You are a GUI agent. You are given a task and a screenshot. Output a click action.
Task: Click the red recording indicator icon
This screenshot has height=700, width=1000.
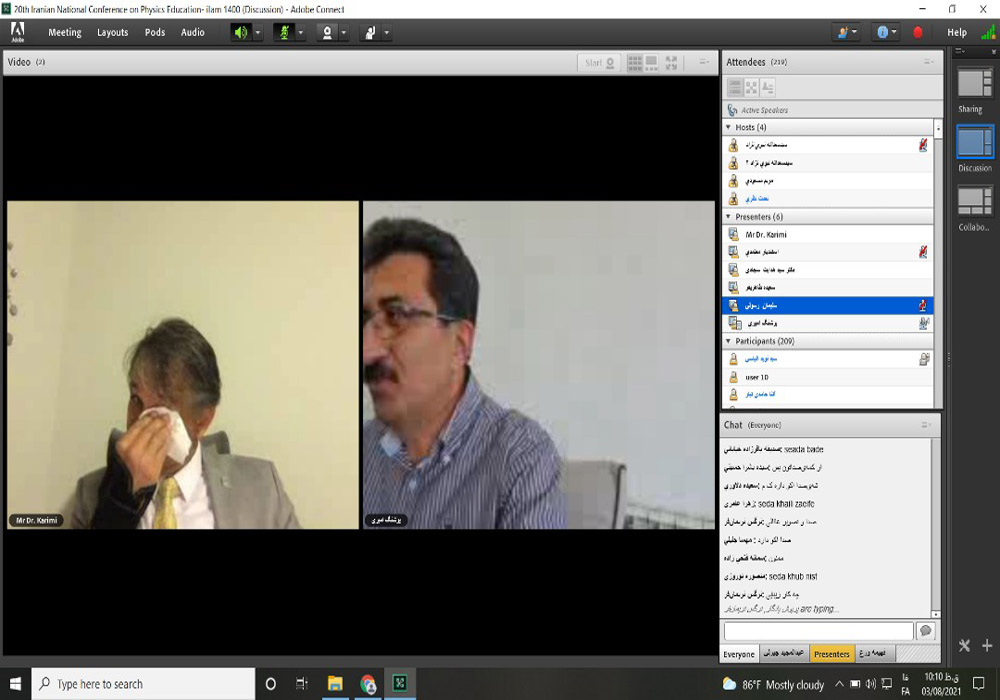[918, 32]
